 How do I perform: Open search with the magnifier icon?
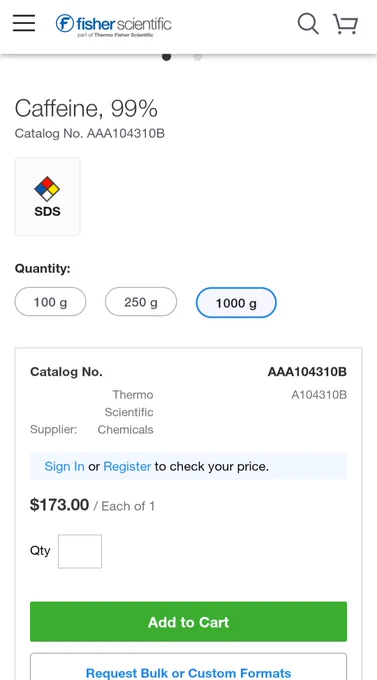308,23
